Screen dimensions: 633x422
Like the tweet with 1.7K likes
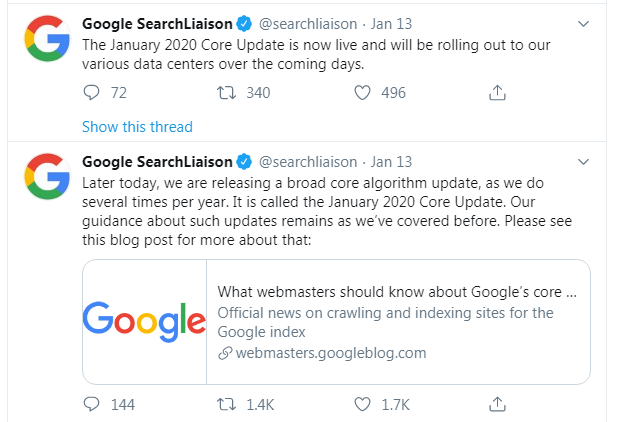(365, 405)
